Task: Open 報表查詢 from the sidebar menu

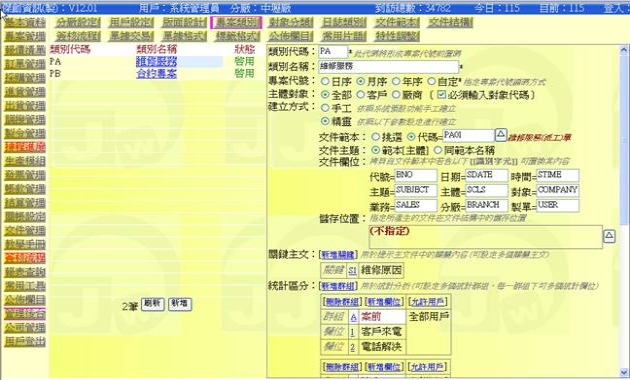Action: (x=25, y=272)
